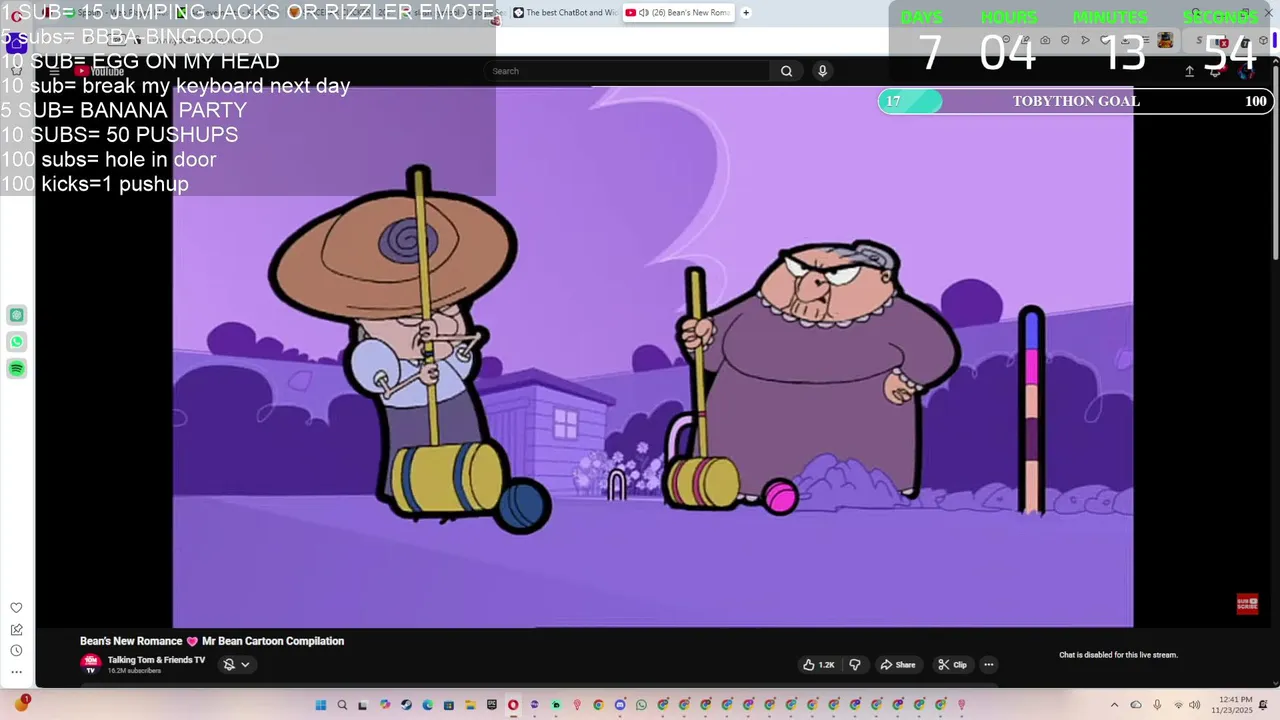Open Windows Start menu
This screenshot has width=1280, height=720.
[x=321, y=705]
